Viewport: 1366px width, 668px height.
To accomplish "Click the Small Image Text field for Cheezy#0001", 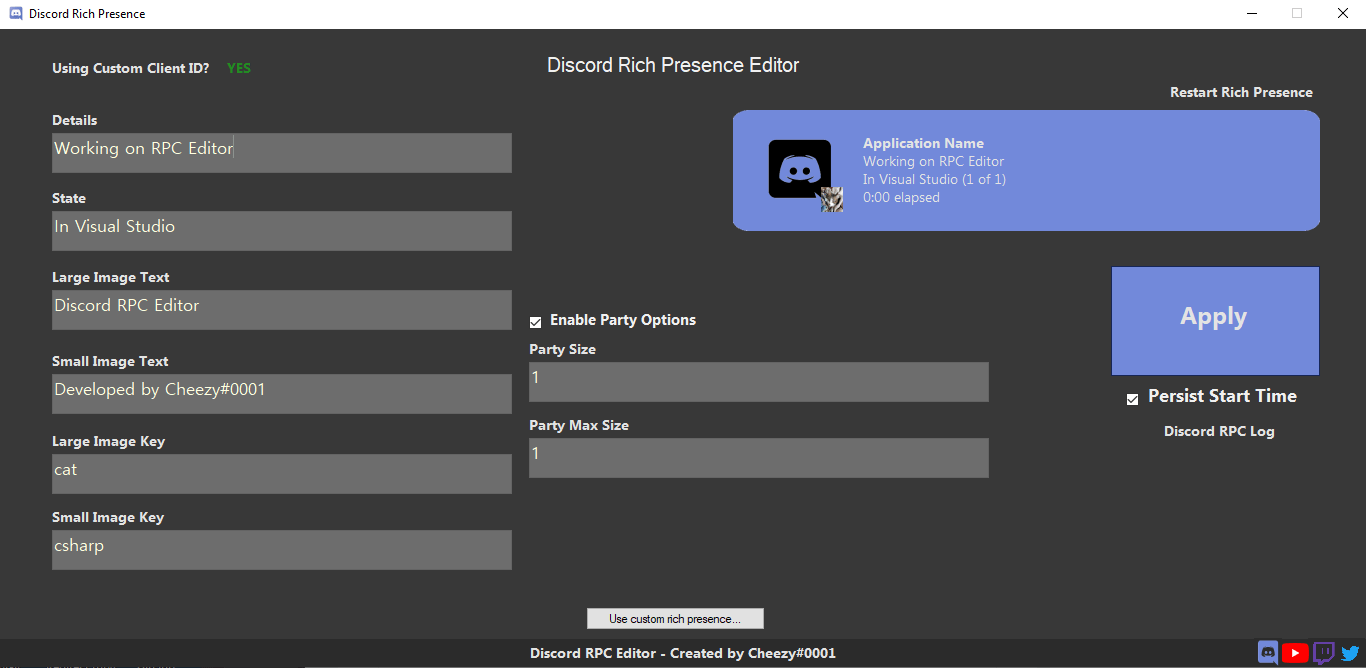I will (x=281, y=393).
